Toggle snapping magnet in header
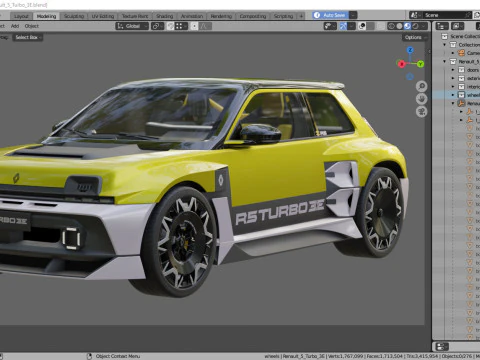This screenshot has height=360, width=480. [x=170, y=26]
